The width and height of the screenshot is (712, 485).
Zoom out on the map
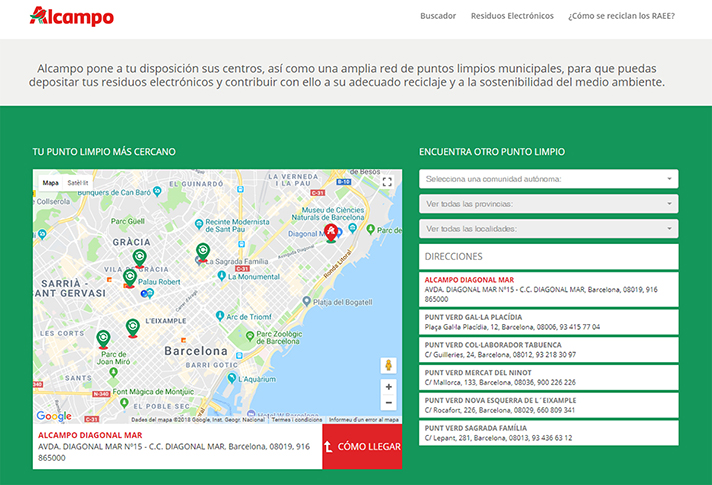click(389, 403)
